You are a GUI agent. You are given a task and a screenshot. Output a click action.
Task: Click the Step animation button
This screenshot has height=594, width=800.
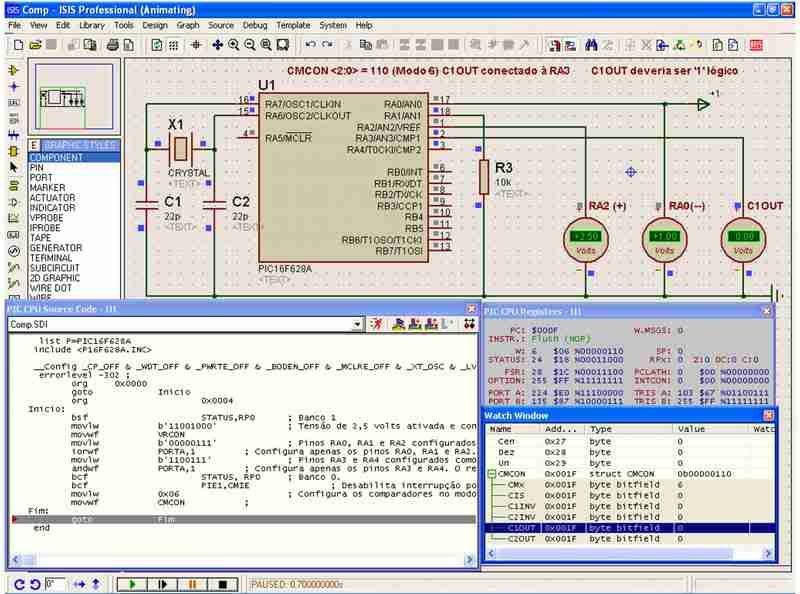tap(162, 584)
